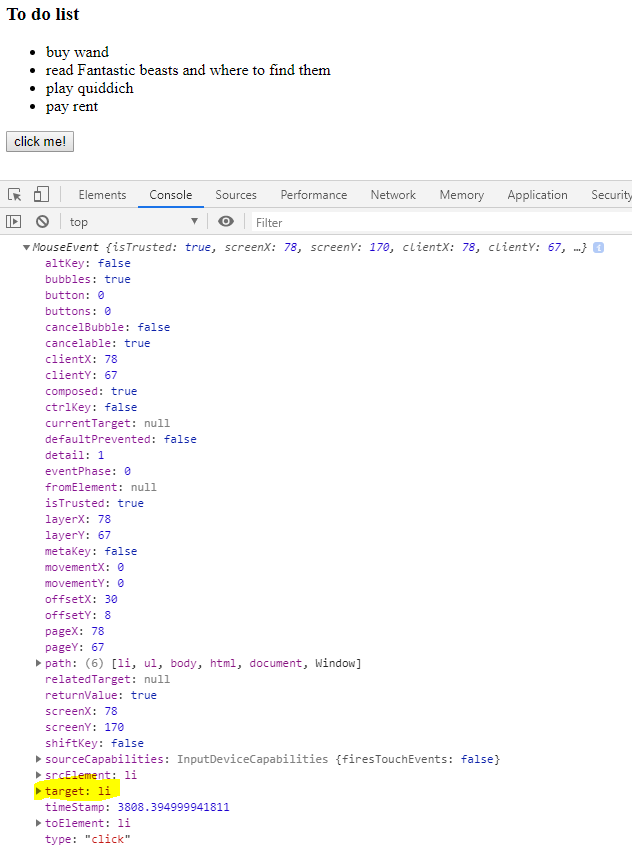Open the Performance tab

click(x=313, y=195)
